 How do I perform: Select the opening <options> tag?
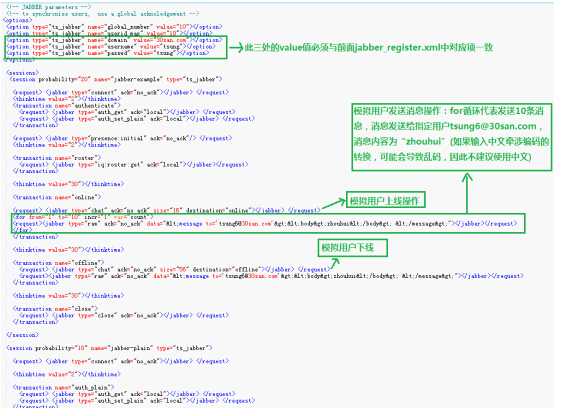17,20
